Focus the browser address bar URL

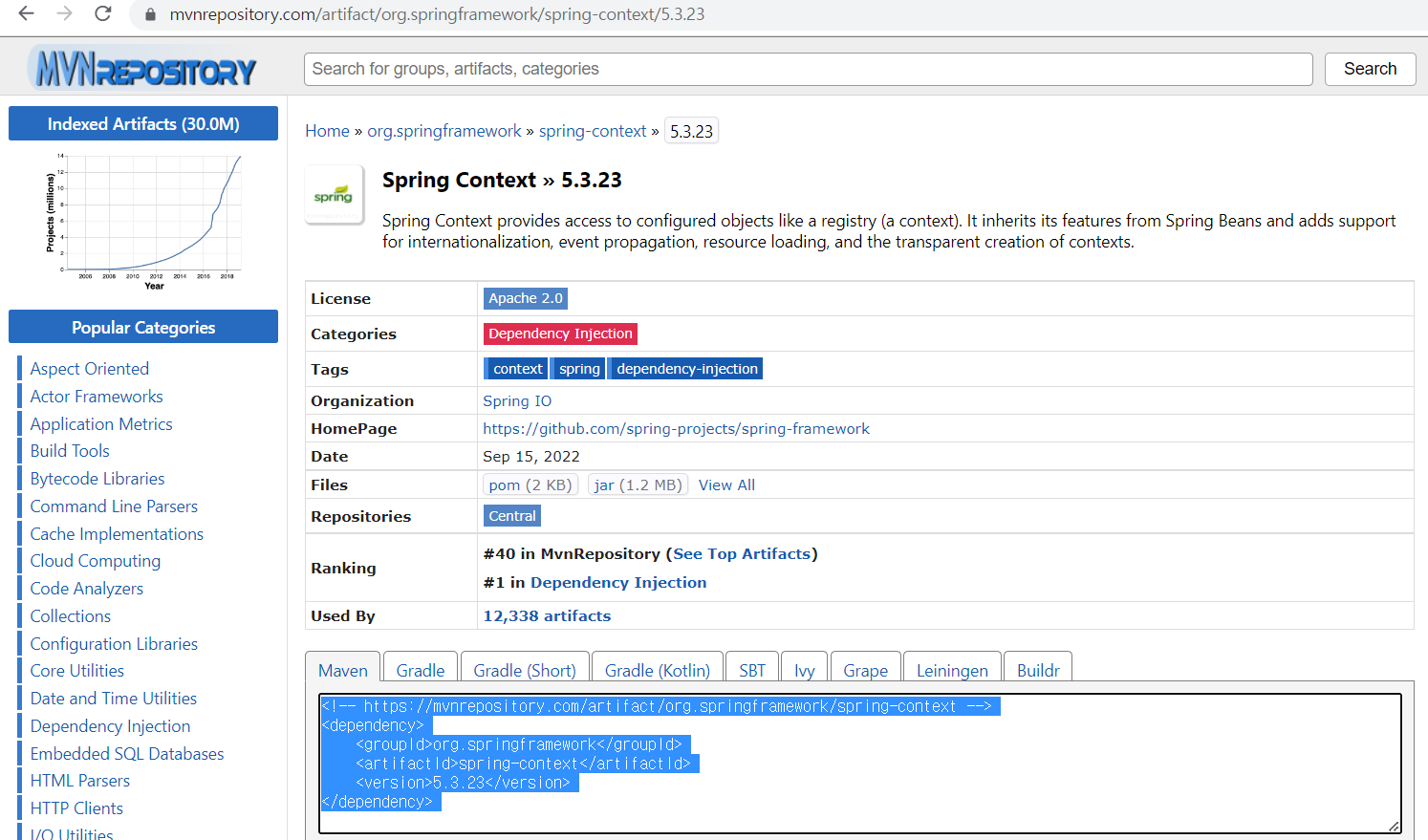[x=437, y=15]
